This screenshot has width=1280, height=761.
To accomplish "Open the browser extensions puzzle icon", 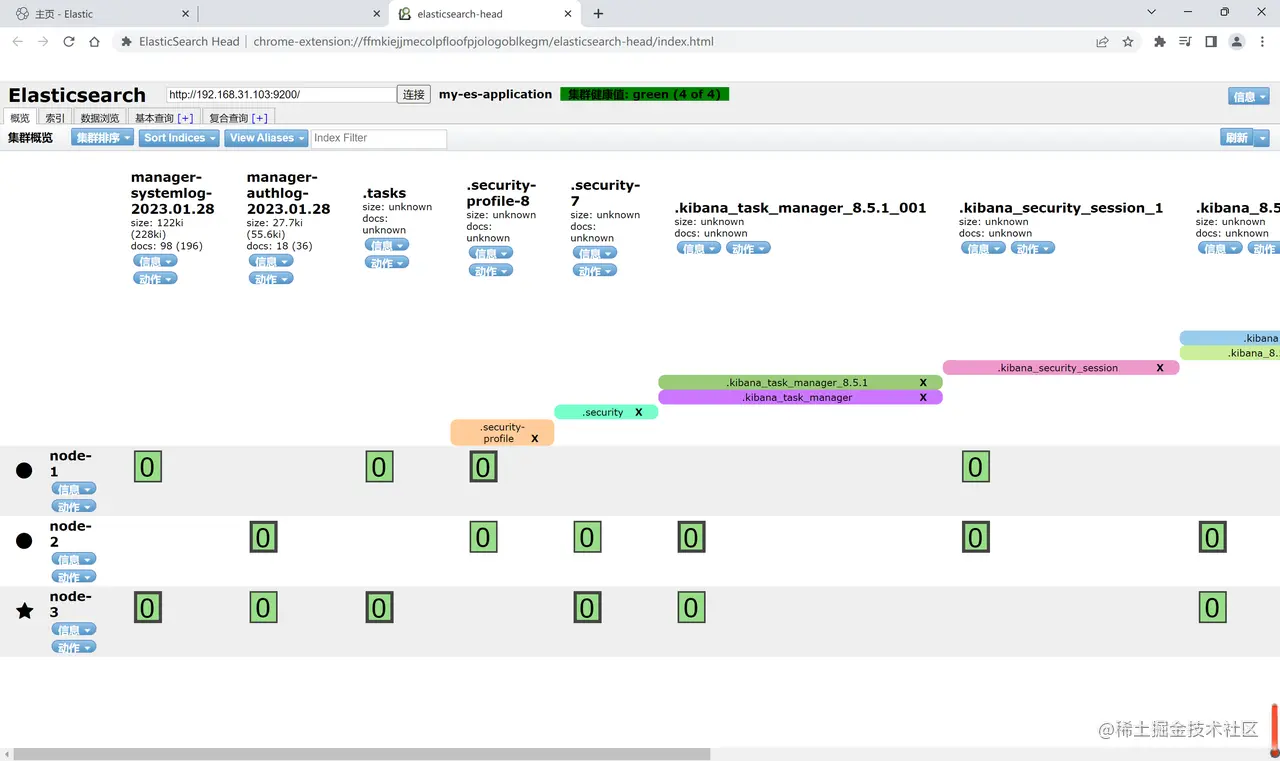I will pyautogui.click(x=1160, y=42).
